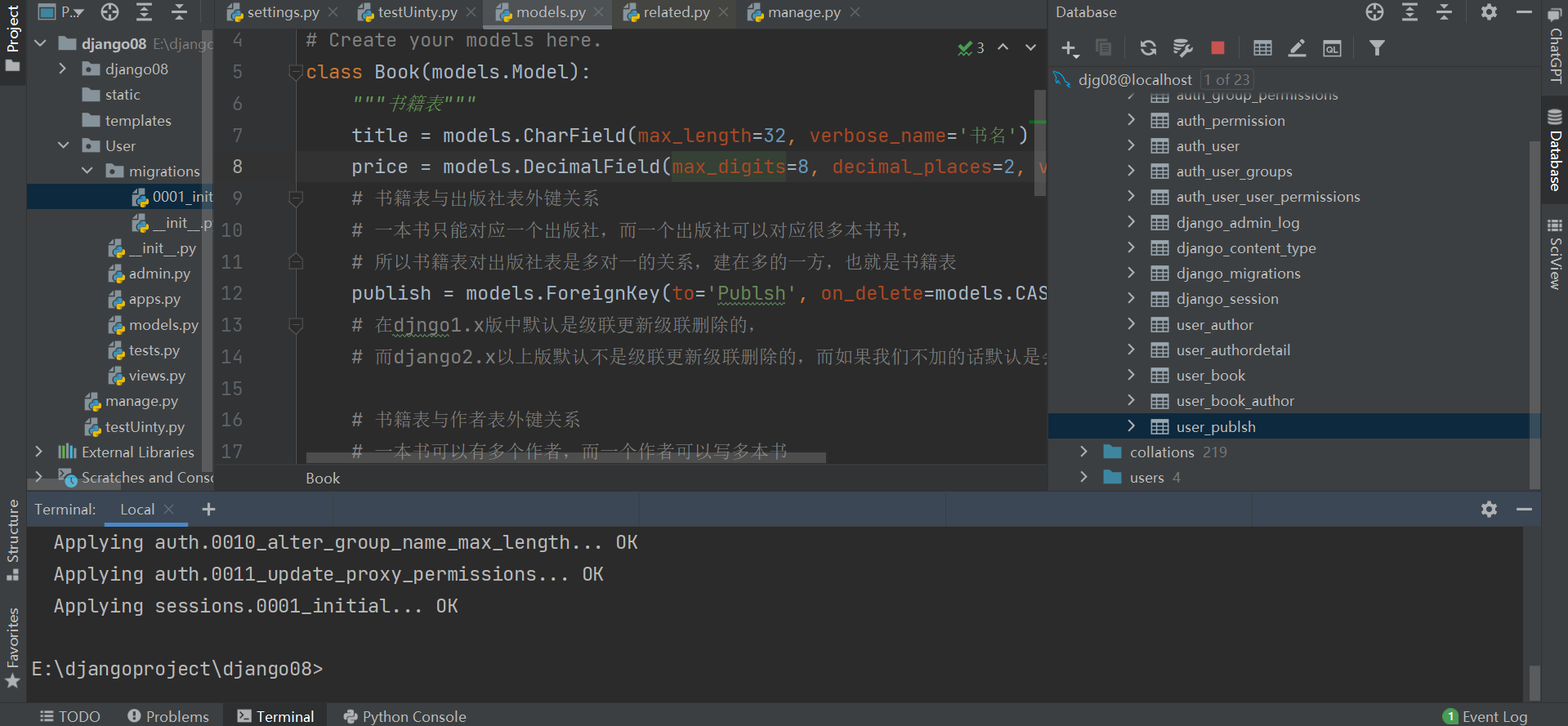Expand the django08 subfolder in Project tree
Viewport: 1568px width, 726px height.
pos(63,69)
